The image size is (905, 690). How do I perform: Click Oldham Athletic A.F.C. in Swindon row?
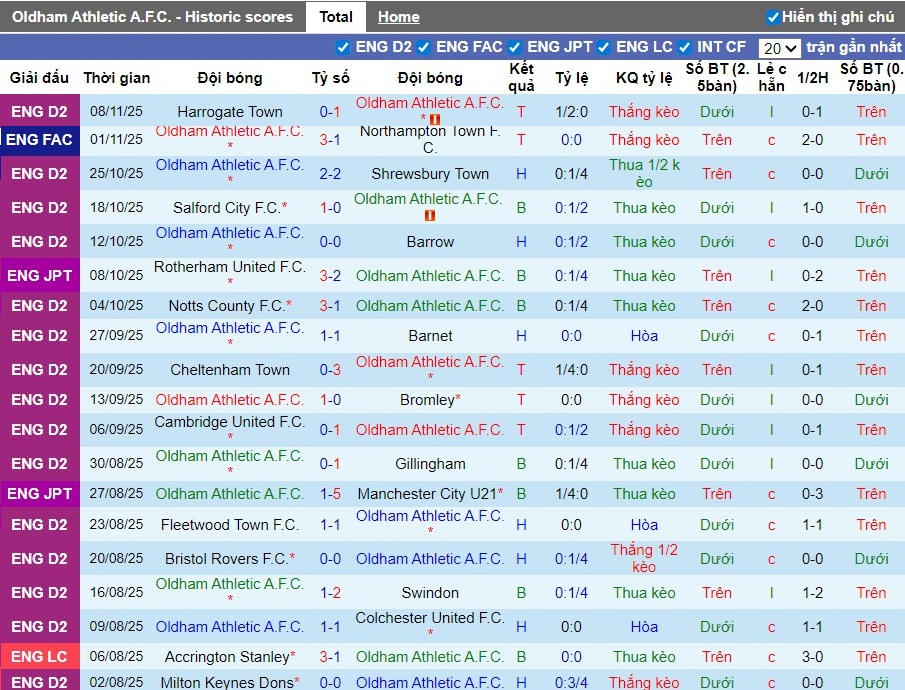coord(230,584)
